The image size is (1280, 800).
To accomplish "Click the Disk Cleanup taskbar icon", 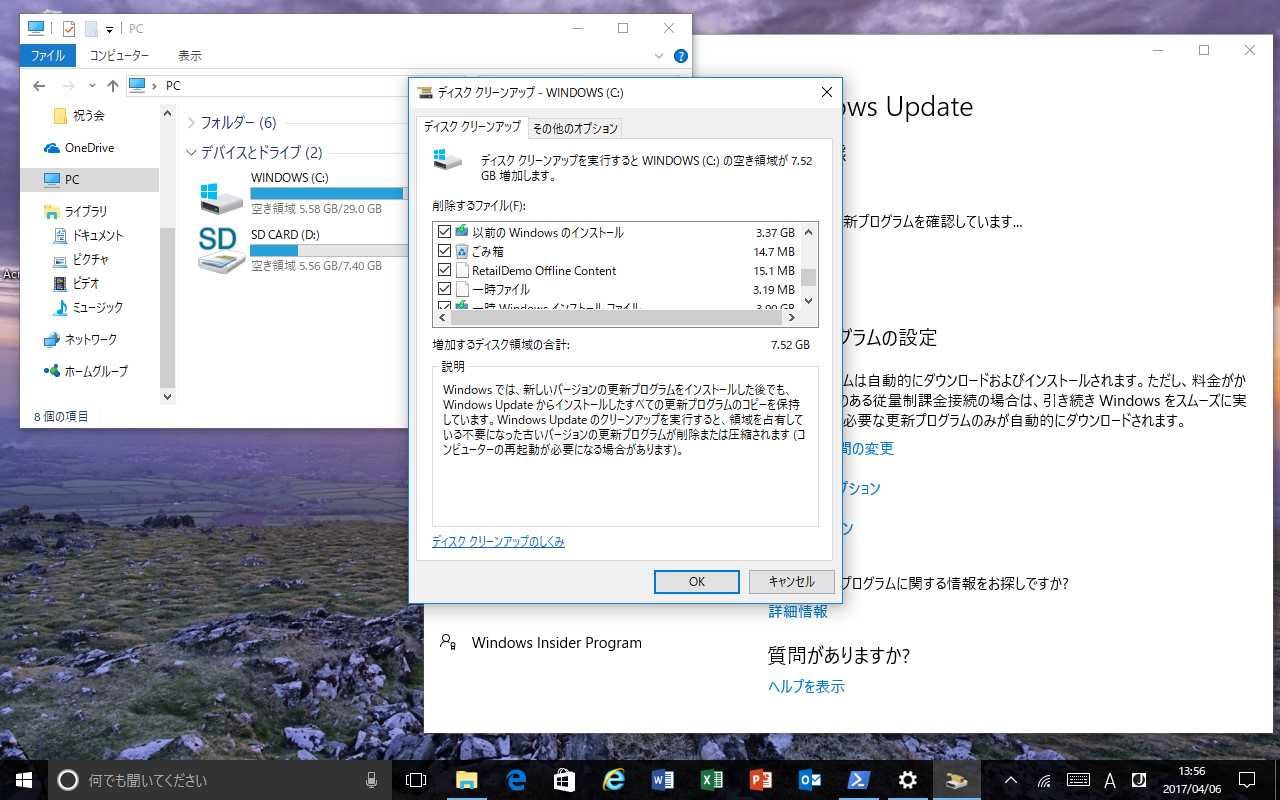I will click(957, 780).
